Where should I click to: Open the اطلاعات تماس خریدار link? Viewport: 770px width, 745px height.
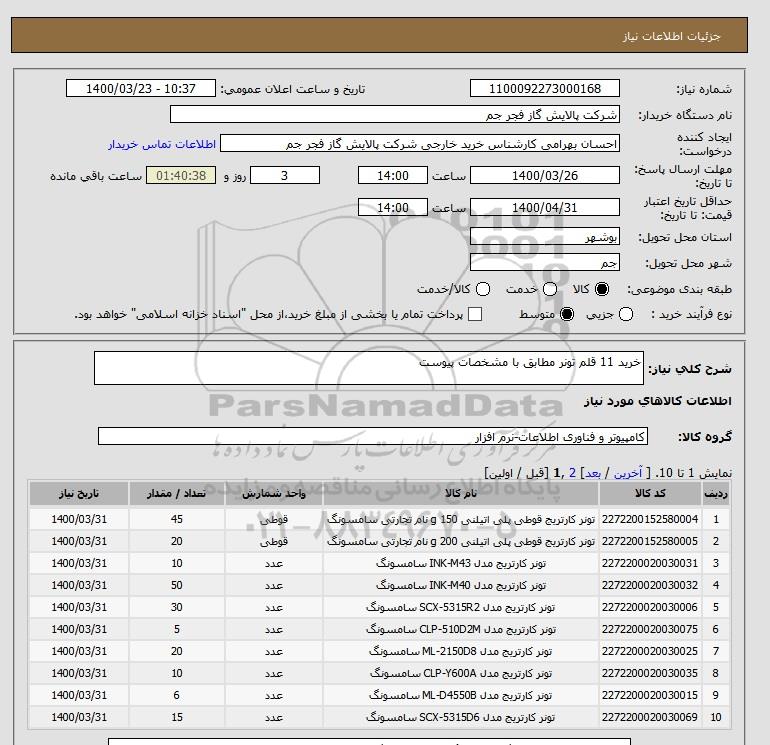click(162, 144)
